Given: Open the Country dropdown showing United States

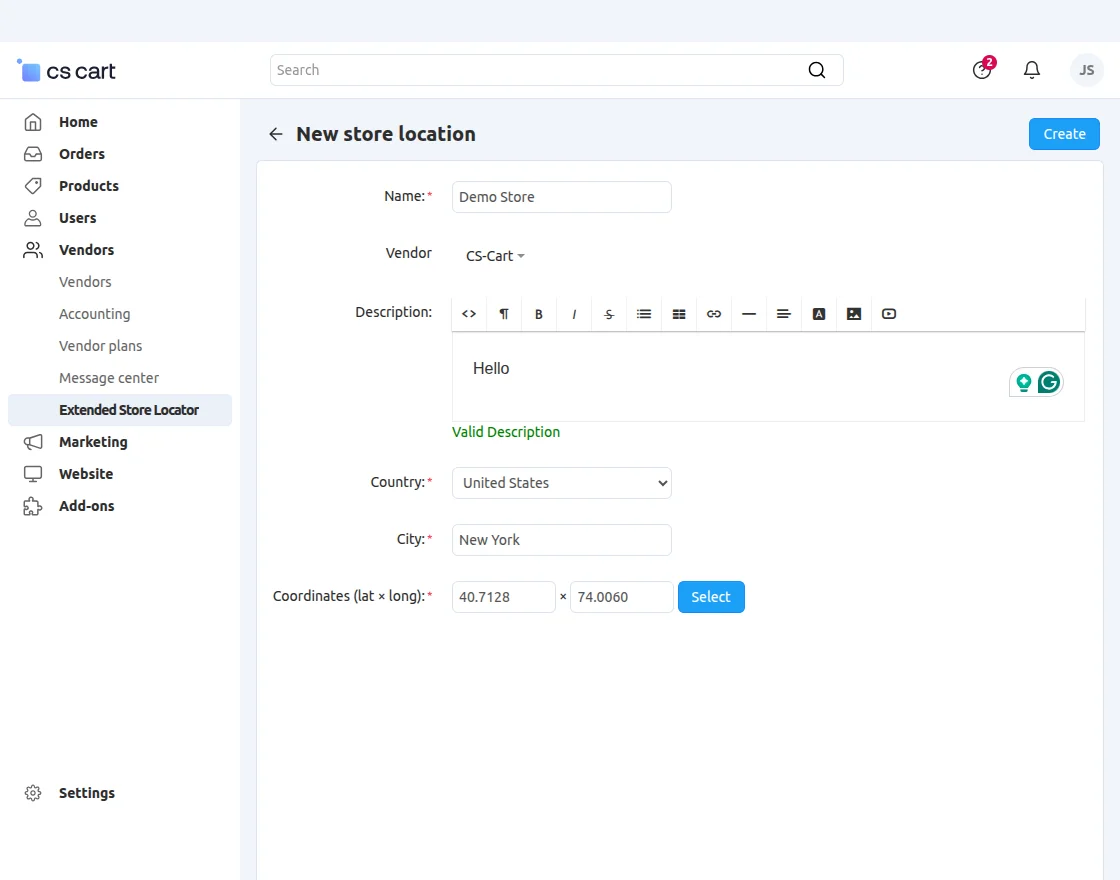Looking at the screenshot, I should pyautogui.click(x=561, y=483).
